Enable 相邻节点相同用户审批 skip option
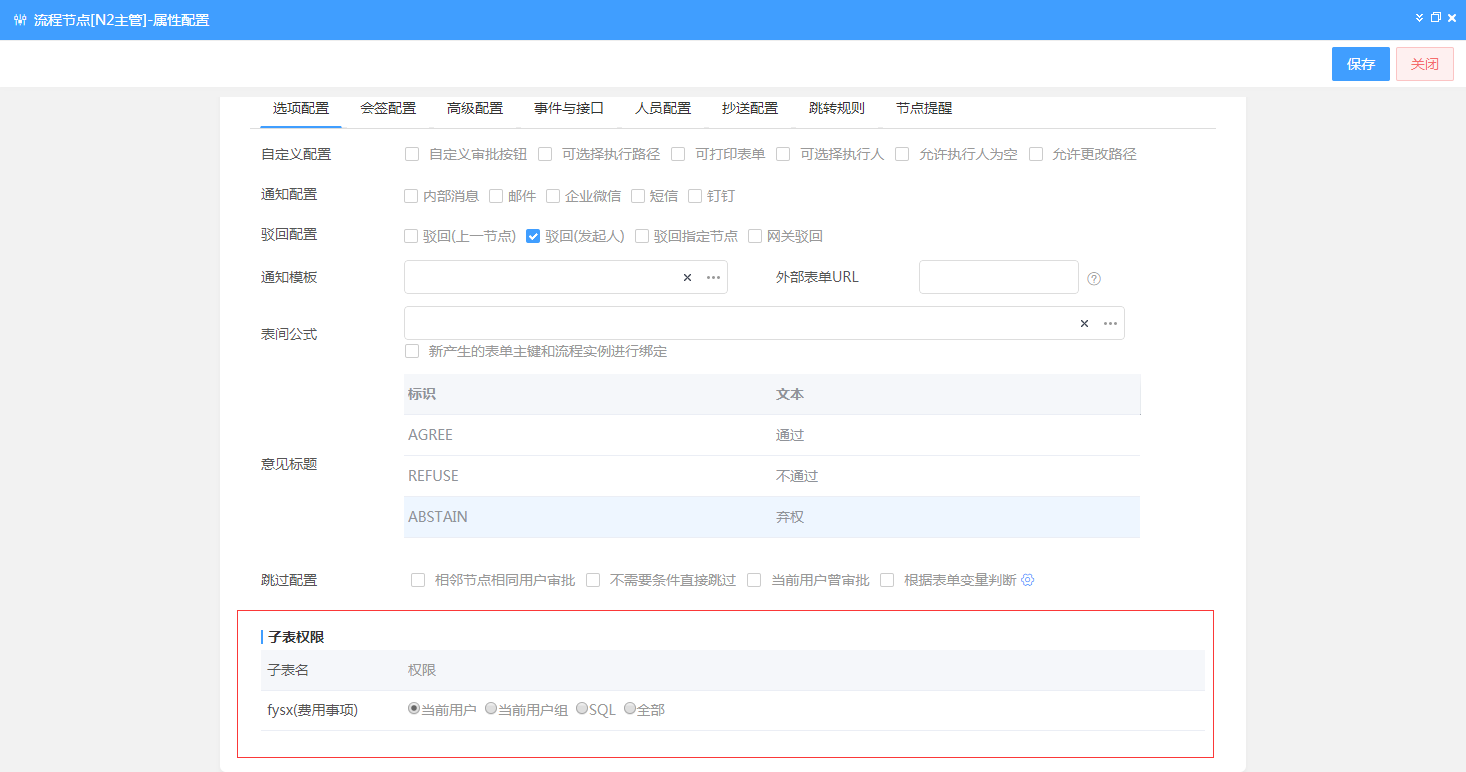This screenshot has width=1466, height=772. tap(418, 580)
